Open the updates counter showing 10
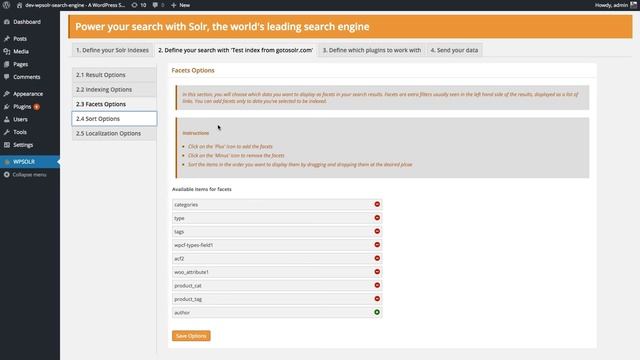Viewport: 640px width, 360px height. coord(139,5)
